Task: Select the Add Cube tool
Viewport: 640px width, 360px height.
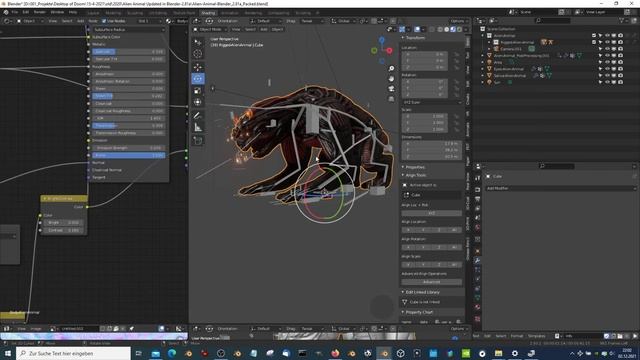Action: [x=198, y=141]
